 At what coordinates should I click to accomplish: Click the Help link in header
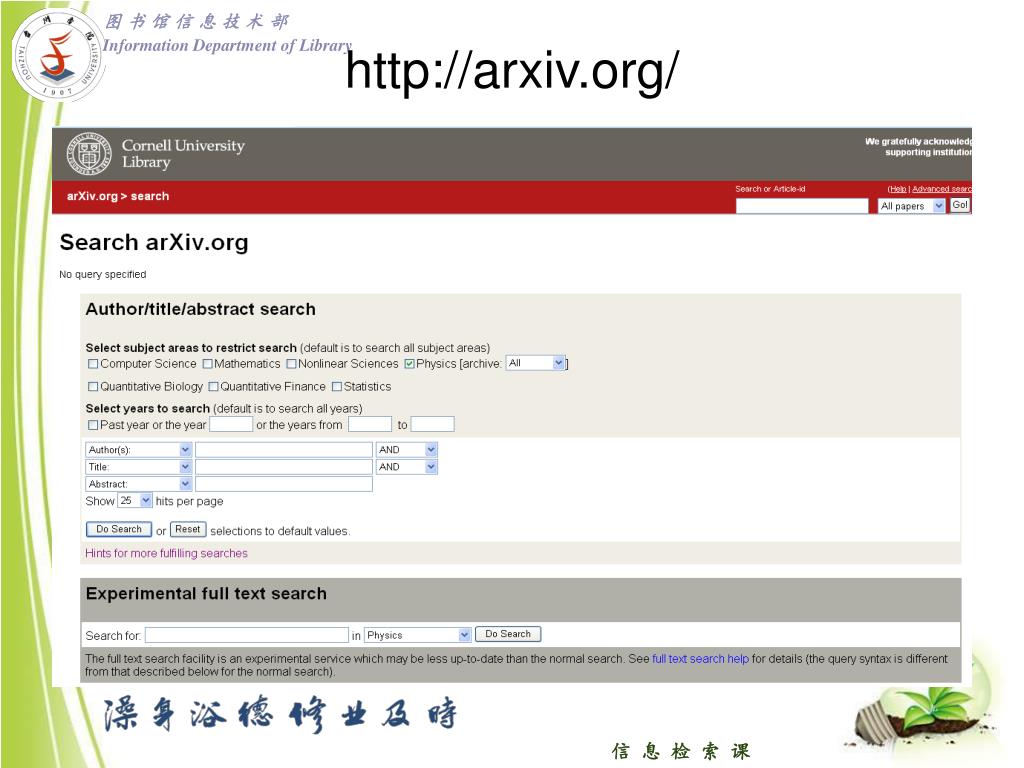tap(897, 189)
